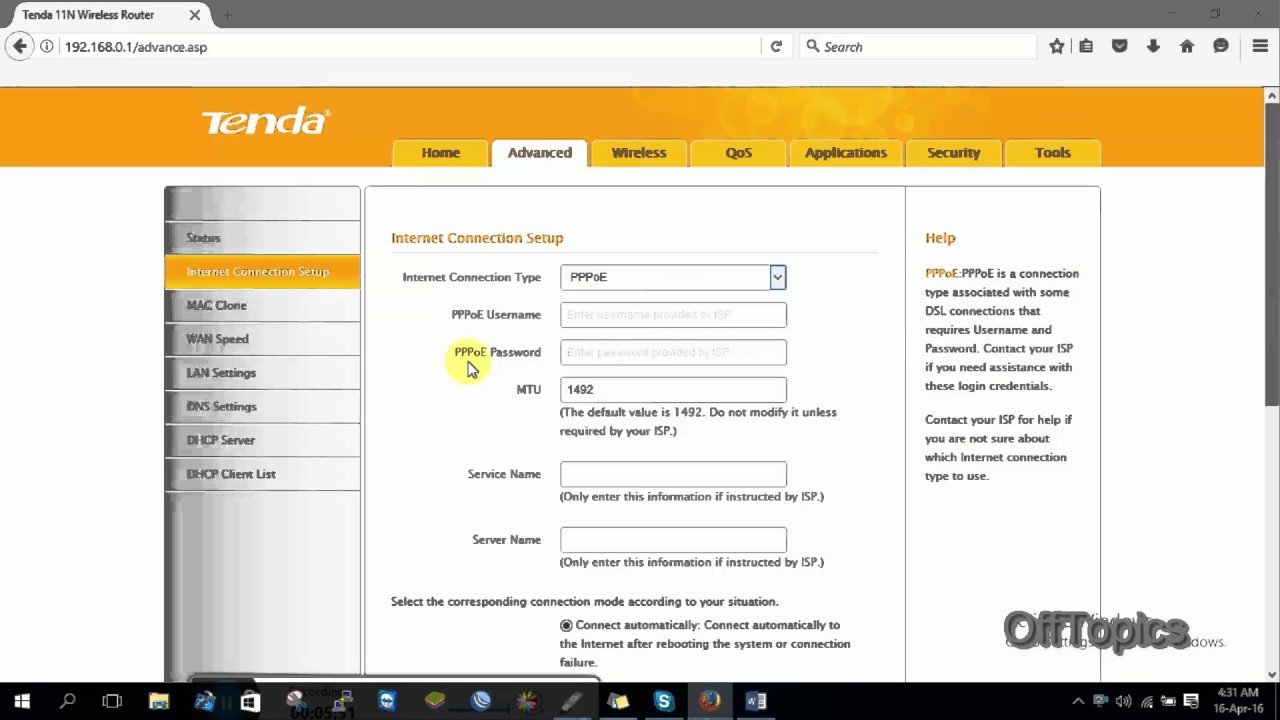Open the Security tab
1280x720 pixels.
954,153
